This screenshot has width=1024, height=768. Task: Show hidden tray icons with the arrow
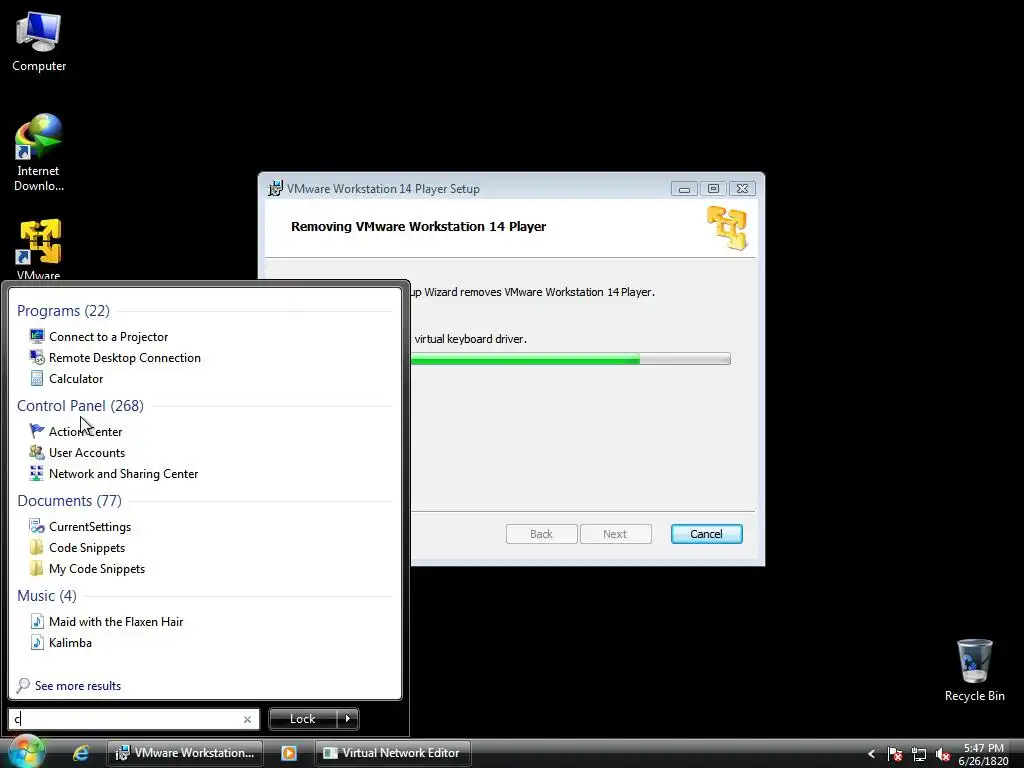tap(871, 754)
